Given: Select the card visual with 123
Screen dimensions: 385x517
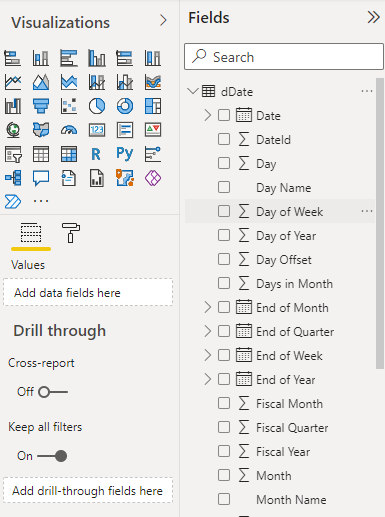Looking at the screenshot, I should [x=97, y=130].
